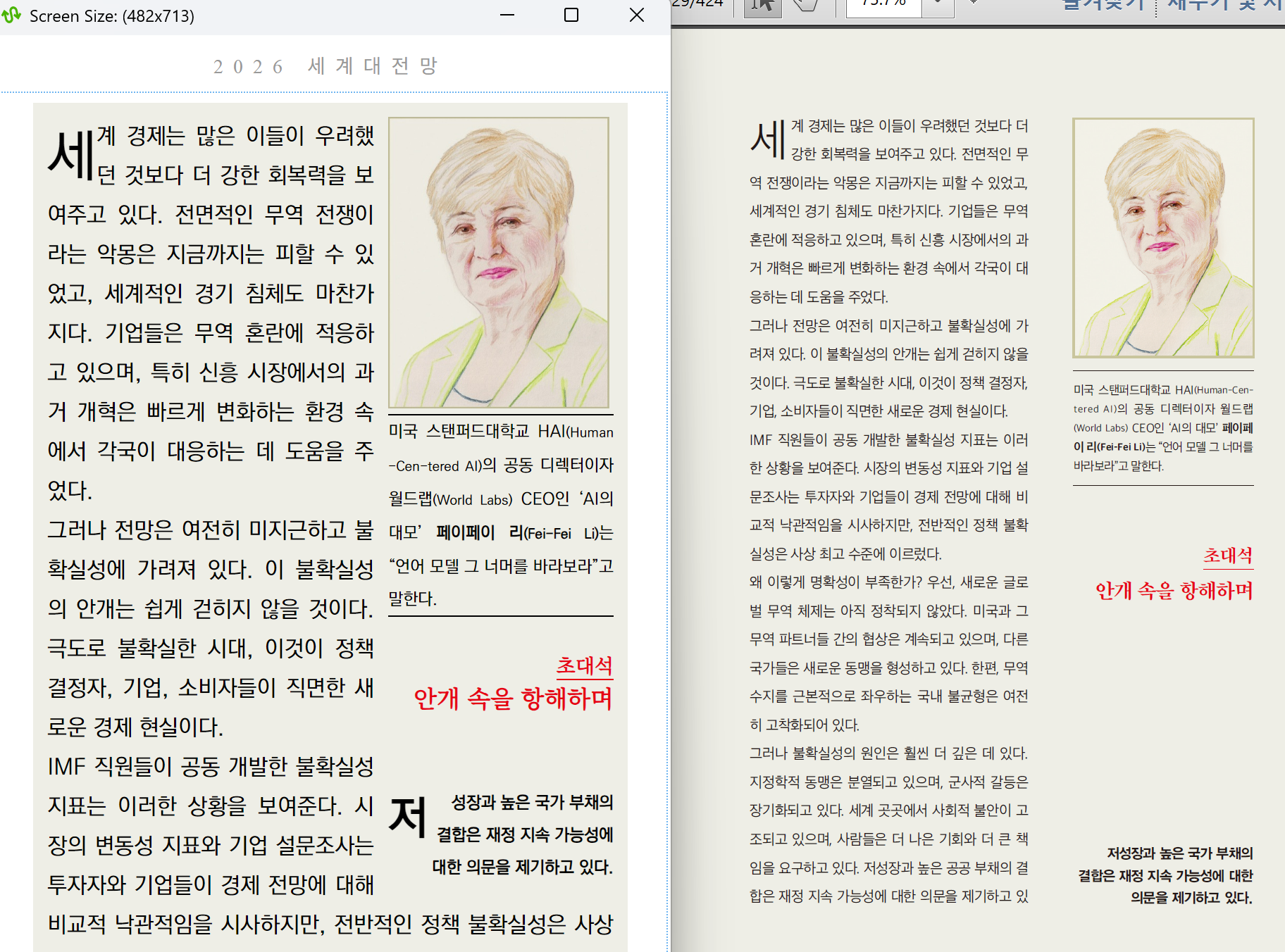The image size is (1285, 952).
Task: Click line 왜 이렇게 명확성이 부족한가 in PDF page
Action: [x=889, y=582]
